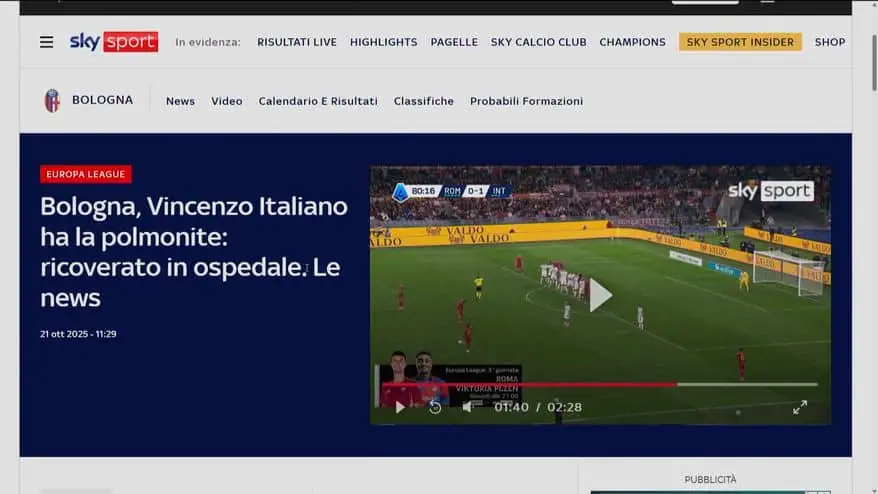Image resolution: width=878 pixels, height=494 pixels.
Task: Enter fullscreen with the expand arrows icon
Action: (800, 407)
